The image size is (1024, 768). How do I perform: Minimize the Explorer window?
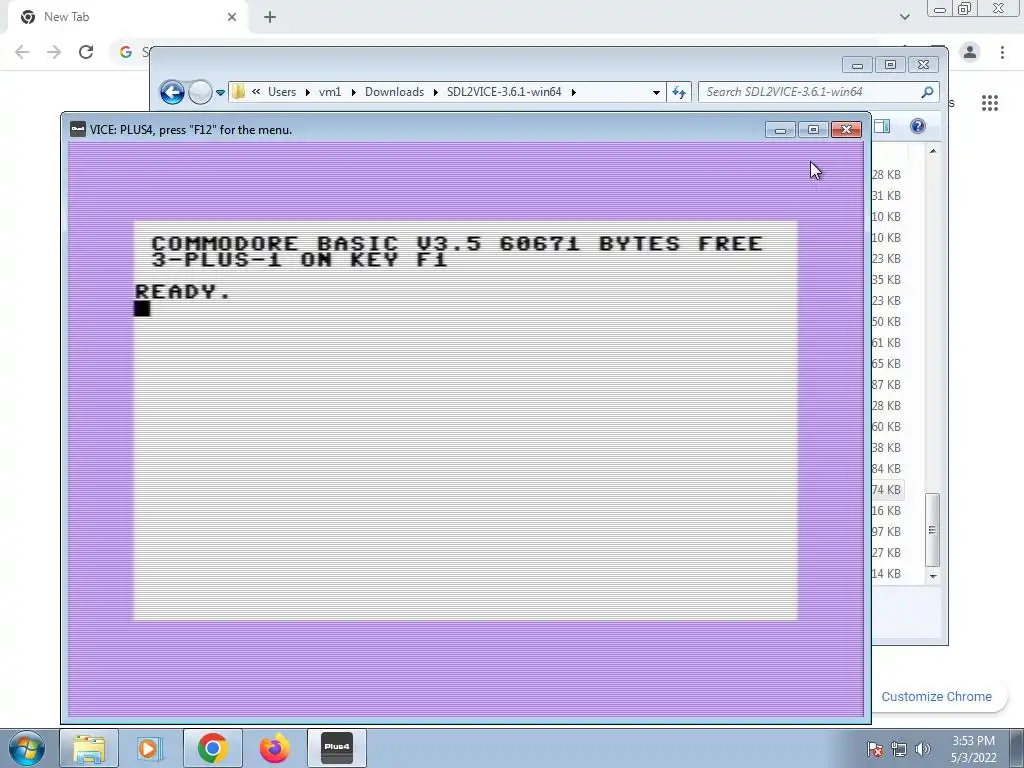pyautogui.click(x=857, y=65)
